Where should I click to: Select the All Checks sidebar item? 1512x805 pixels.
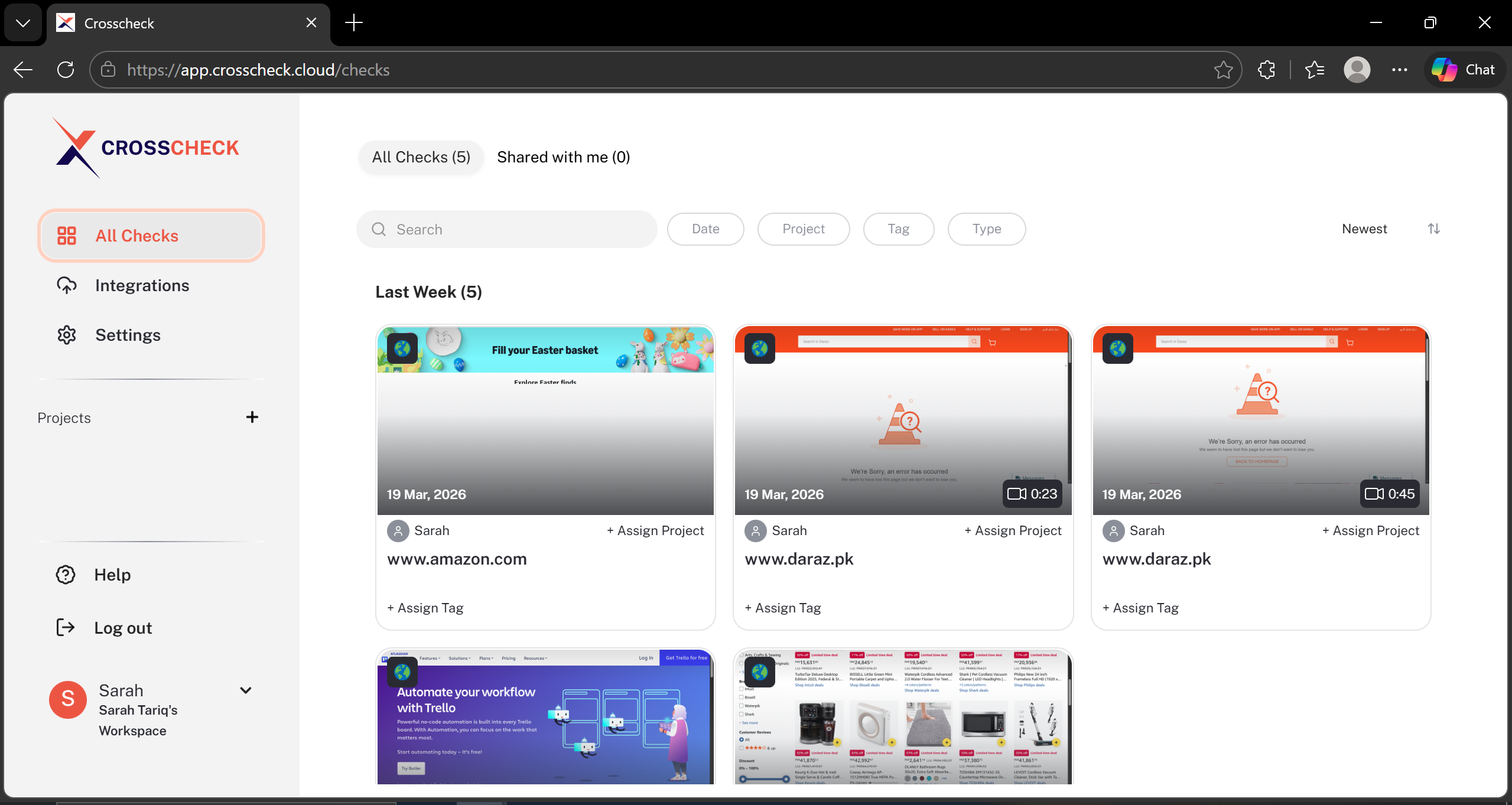151,236
